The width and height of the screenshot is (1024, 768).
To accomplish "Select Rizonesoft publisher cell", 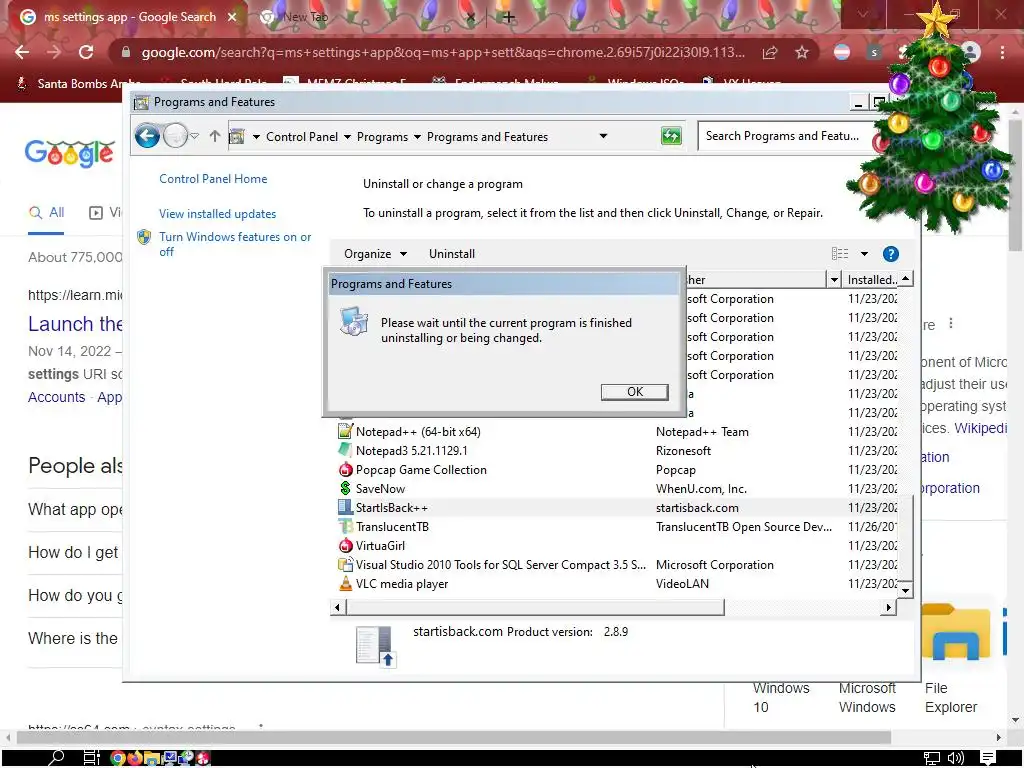I will 683,451.
